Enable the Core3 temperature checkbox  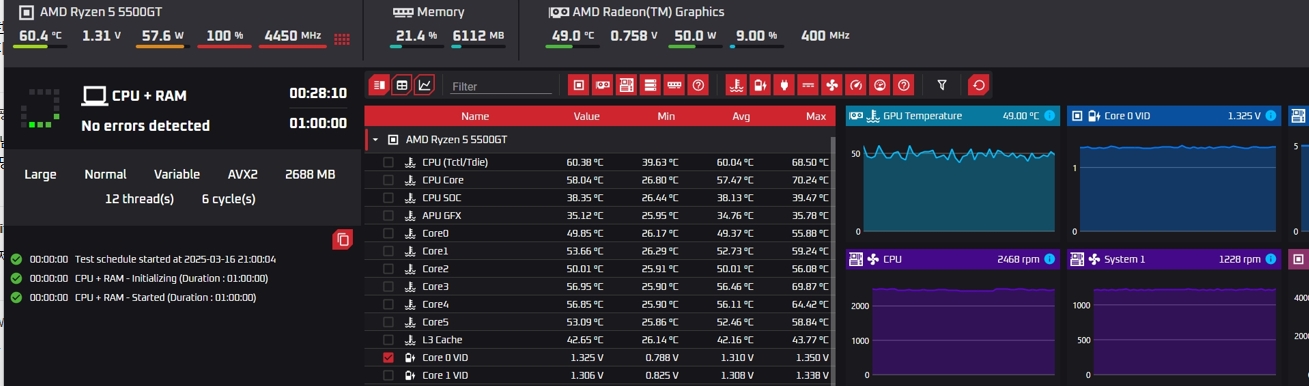[388, 286]
